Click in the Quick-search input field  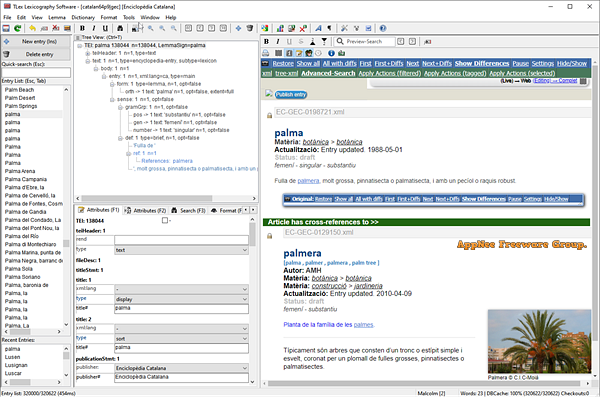(x=36, y=72)
